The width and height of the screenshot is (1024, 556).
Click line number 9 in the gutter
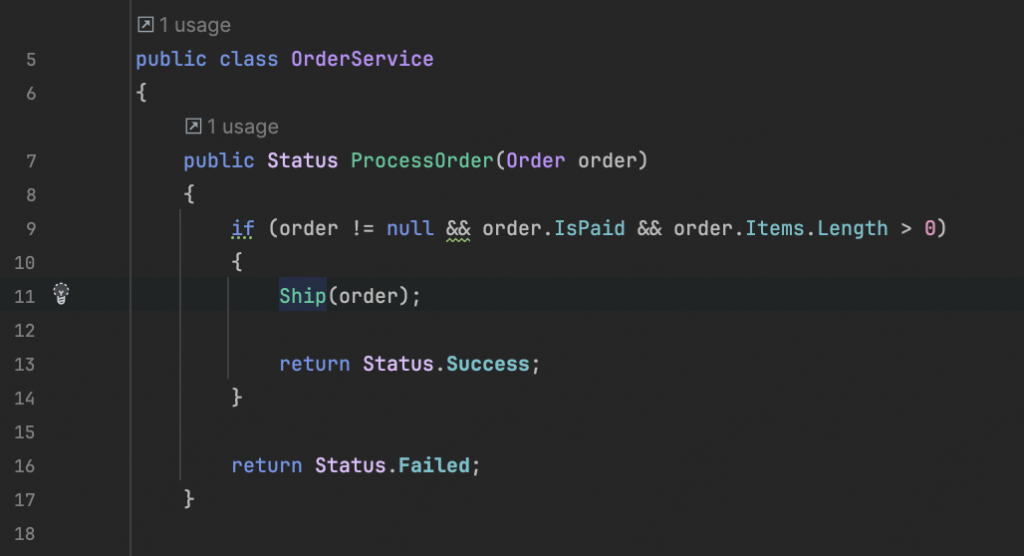(31, 229)
